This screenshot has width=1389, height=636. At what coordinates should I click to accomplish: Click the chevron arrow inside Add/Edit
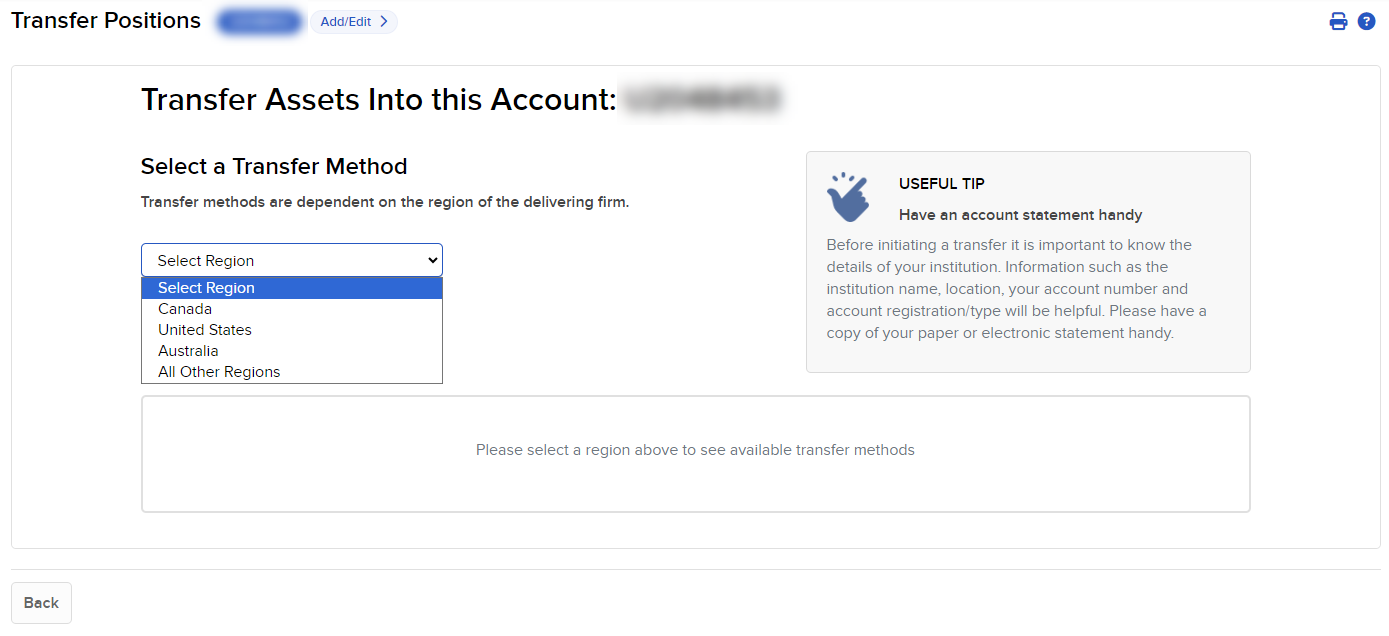point(382,21)
